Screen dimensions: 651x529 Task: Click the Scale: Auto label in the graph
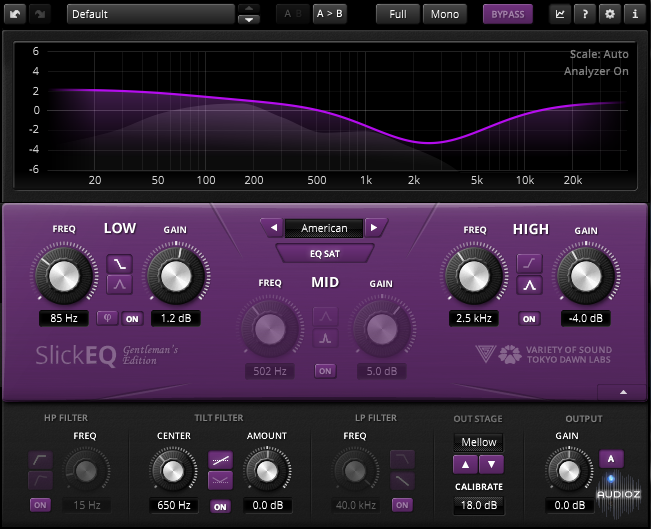point(599,54)
